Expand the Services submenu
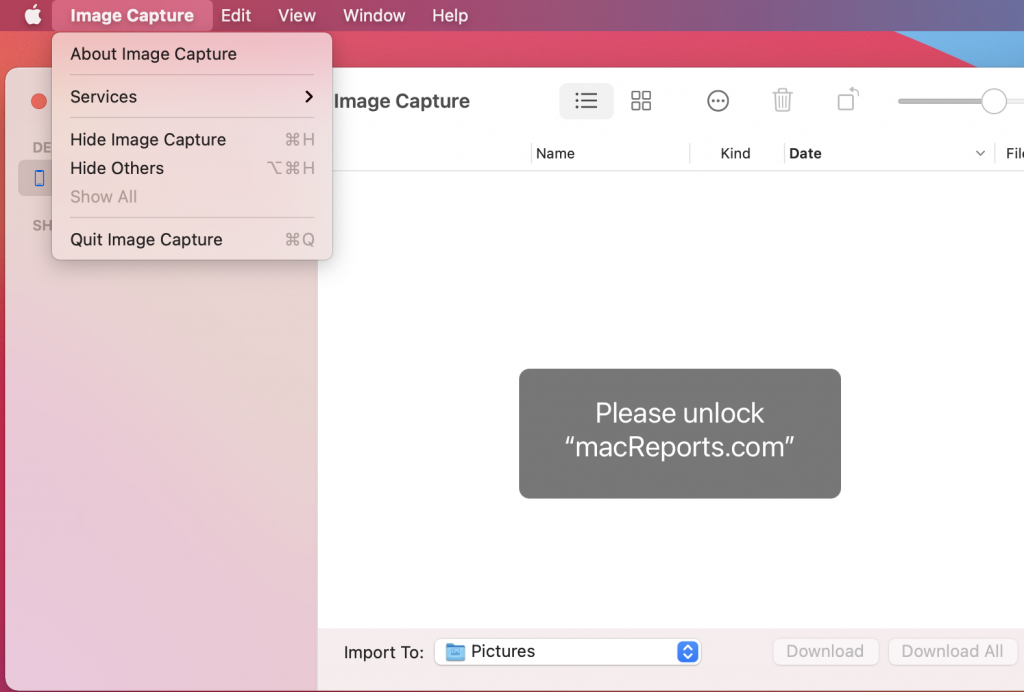Viewport: 1024px width, 692px height. (192, 97)
